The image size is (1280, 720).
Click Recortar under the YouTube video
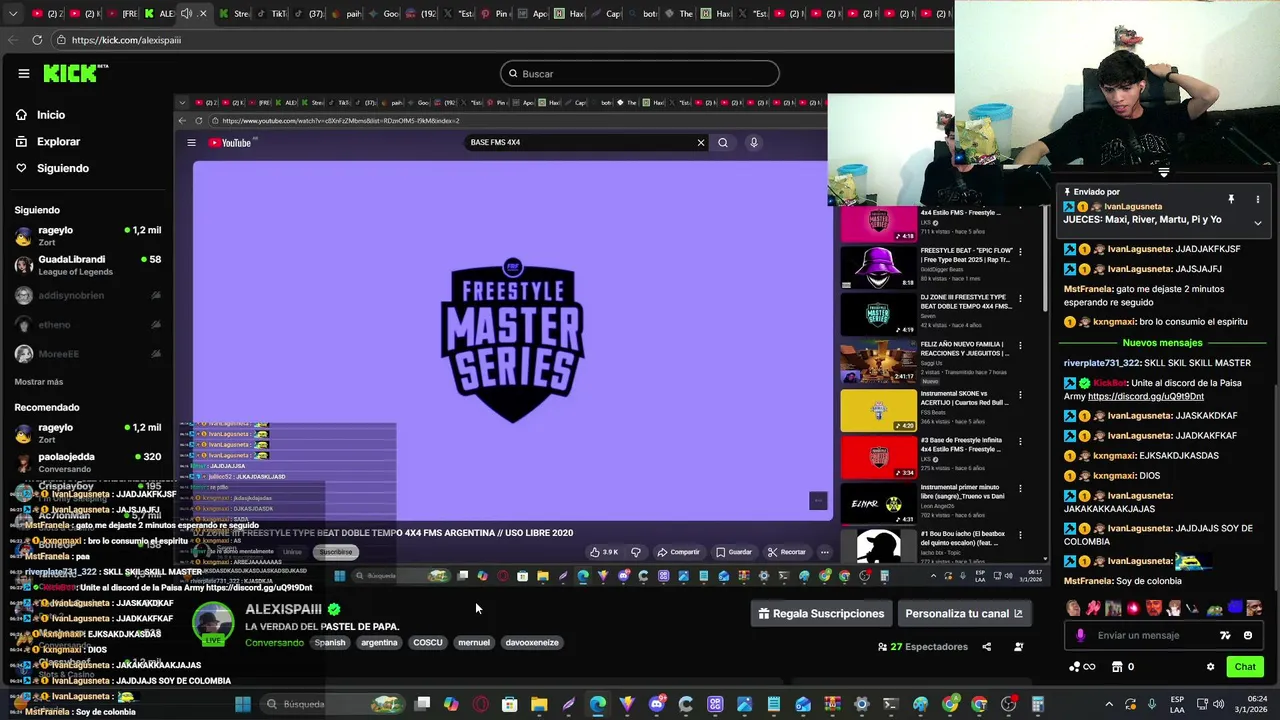(x=787, y=552)
